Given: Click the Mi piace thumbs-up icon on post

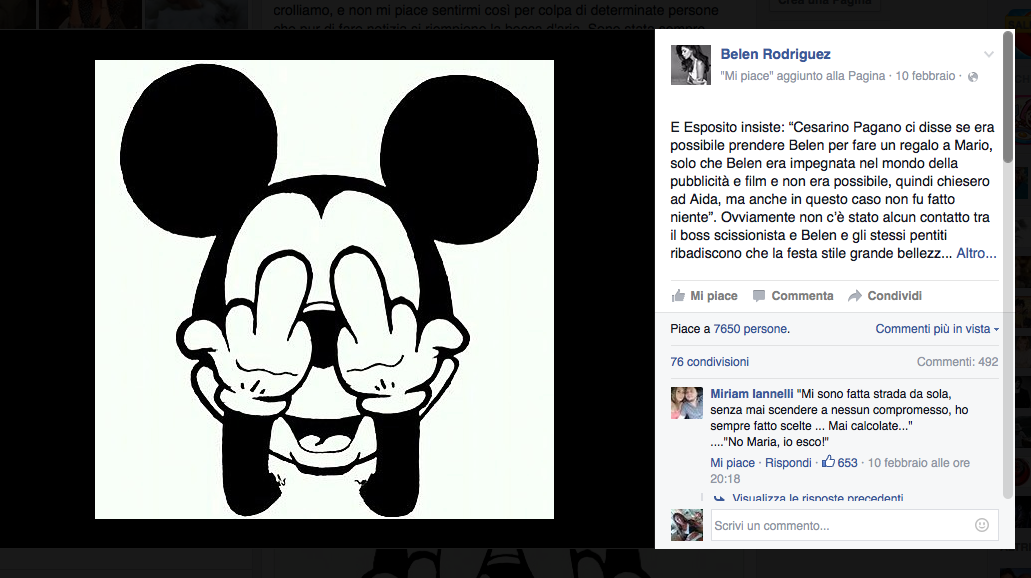Looking at the screenshot, I should pos(679,296).
